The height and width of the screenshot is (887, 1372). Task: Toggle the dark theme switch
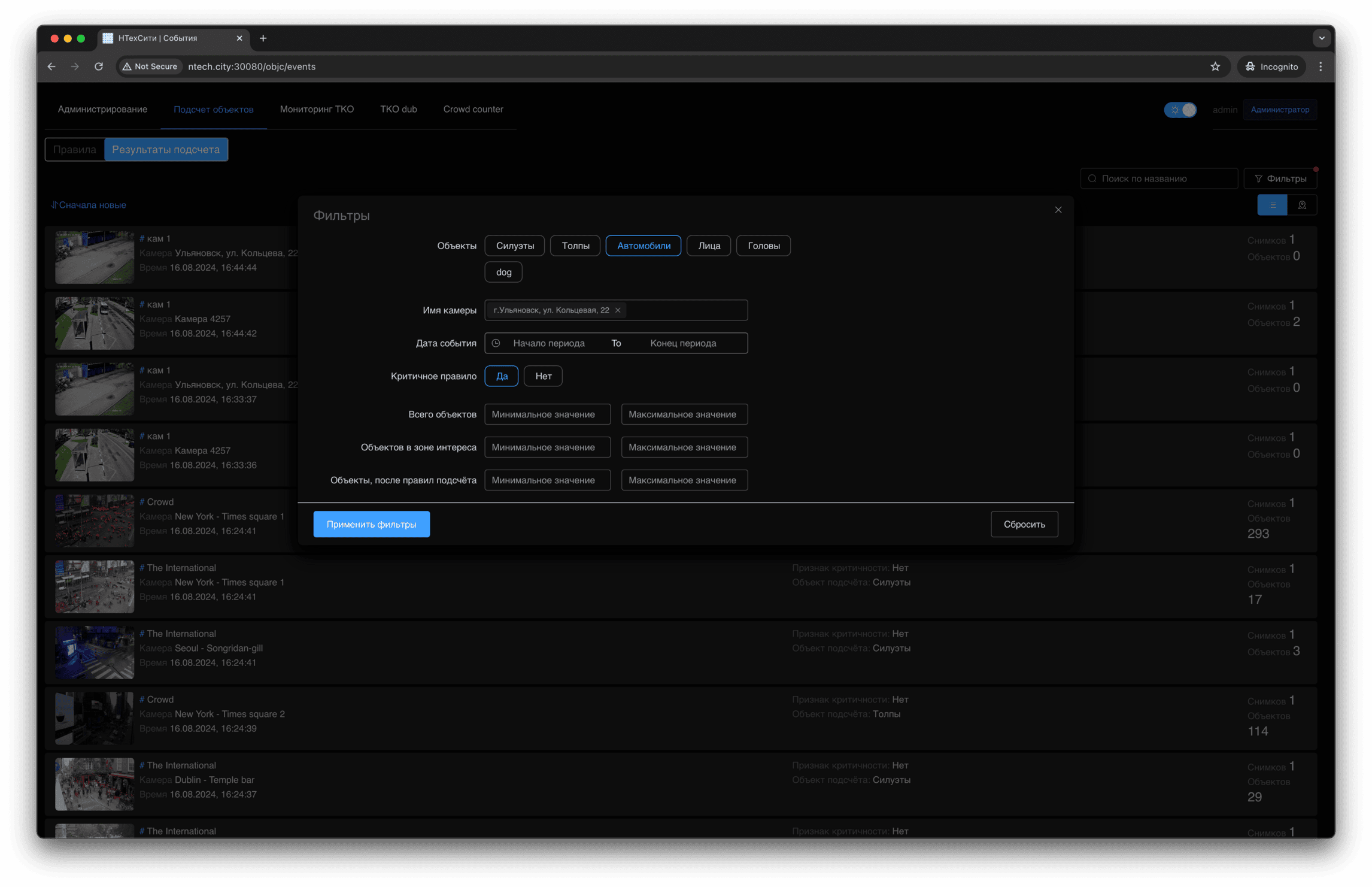1180,110
